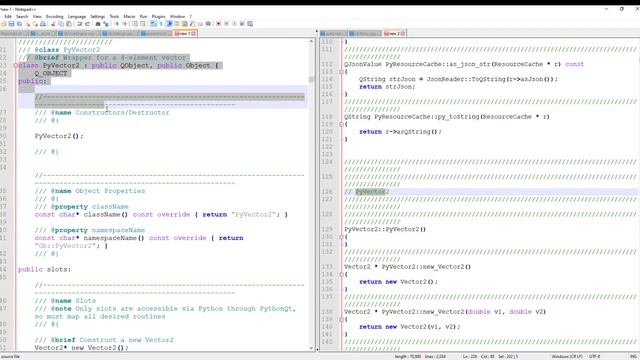Open the Search menu
640x360 pixels.
coord(22,16)
